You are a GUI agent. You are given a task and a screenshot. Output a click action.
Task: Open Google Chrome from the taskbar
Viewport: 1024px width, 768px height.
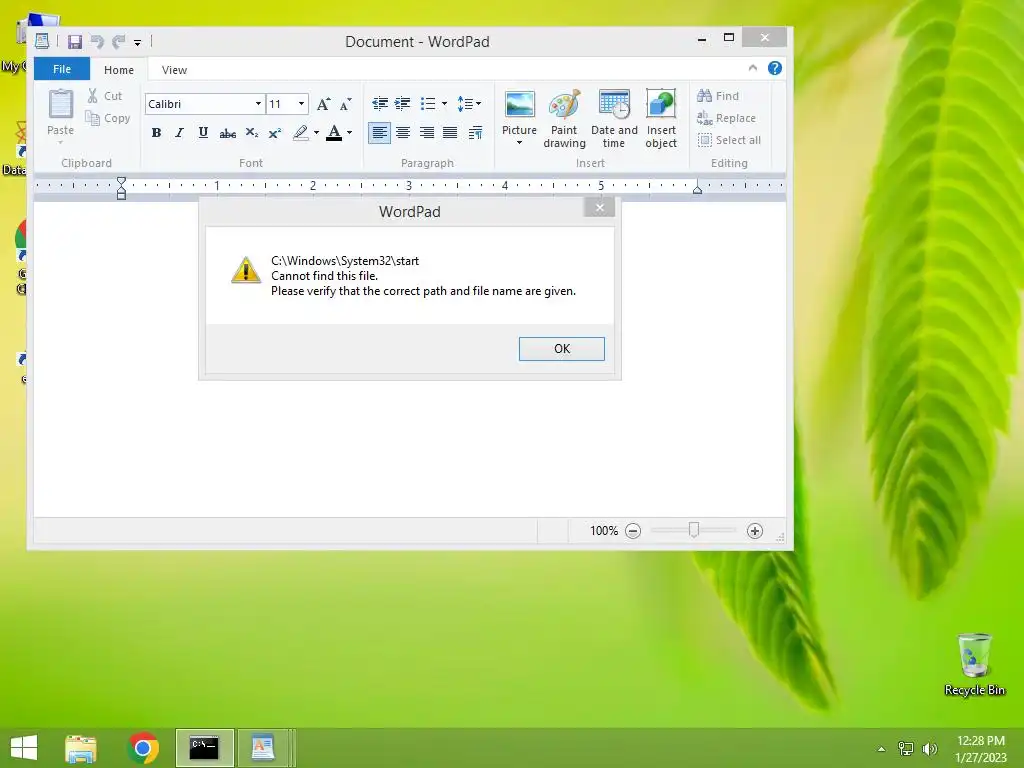click(x=143, y=748)
